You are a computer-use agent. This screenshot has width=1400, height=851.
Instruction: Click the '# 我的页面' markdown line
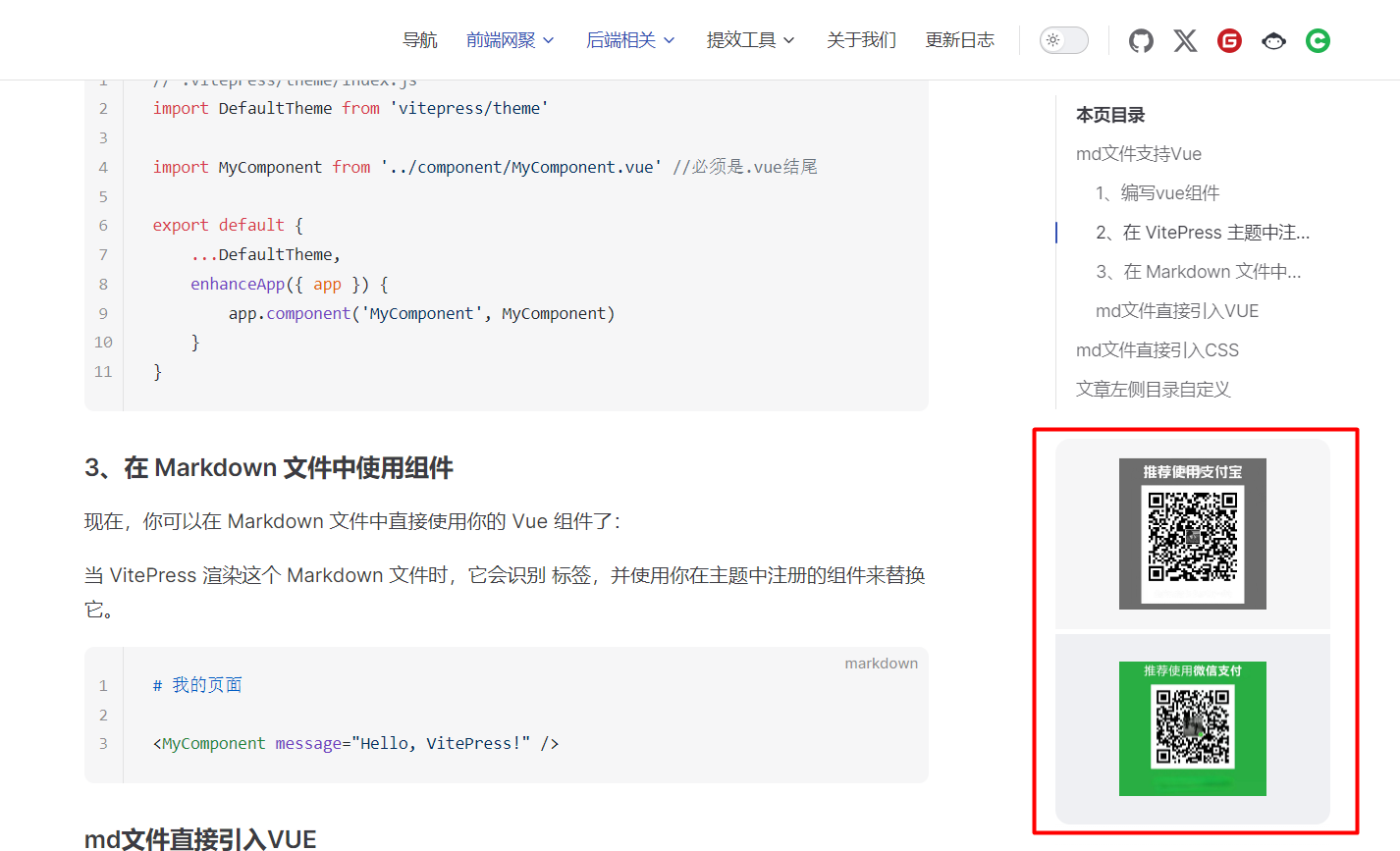point(197,685)
